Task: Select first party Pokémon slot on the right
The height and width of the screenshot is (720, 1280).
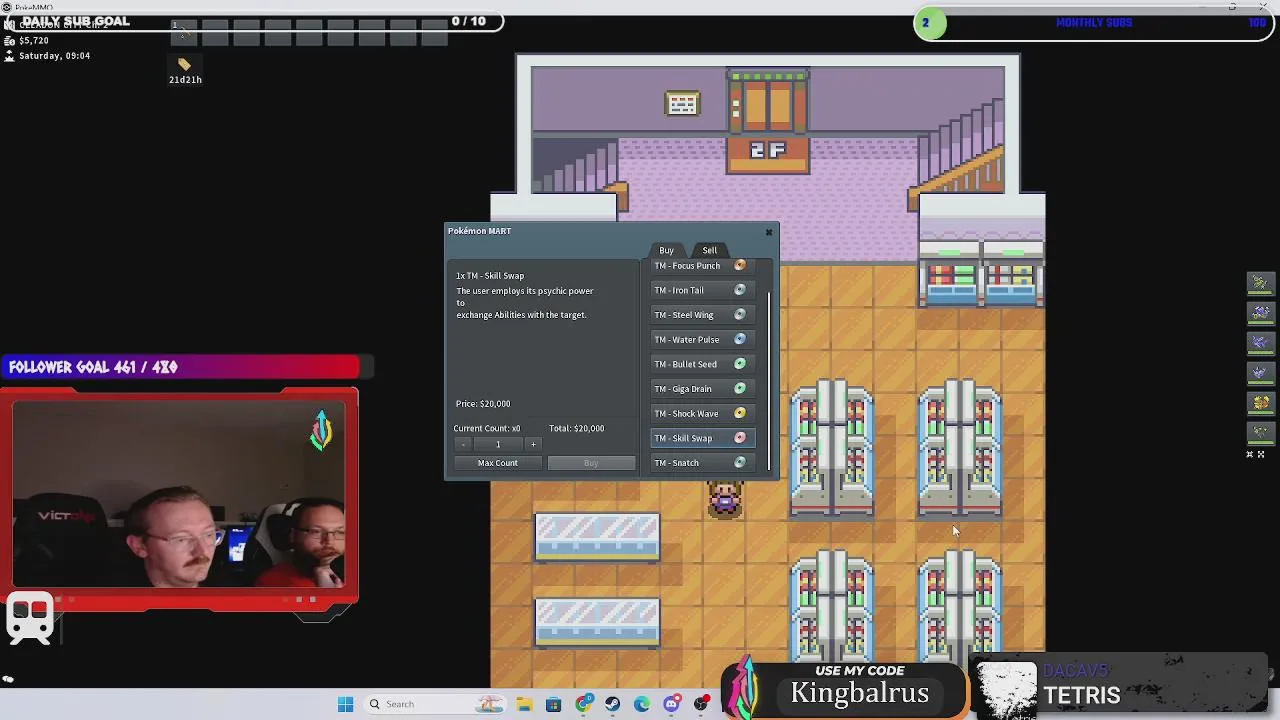Action: (x=1260, y=283)
